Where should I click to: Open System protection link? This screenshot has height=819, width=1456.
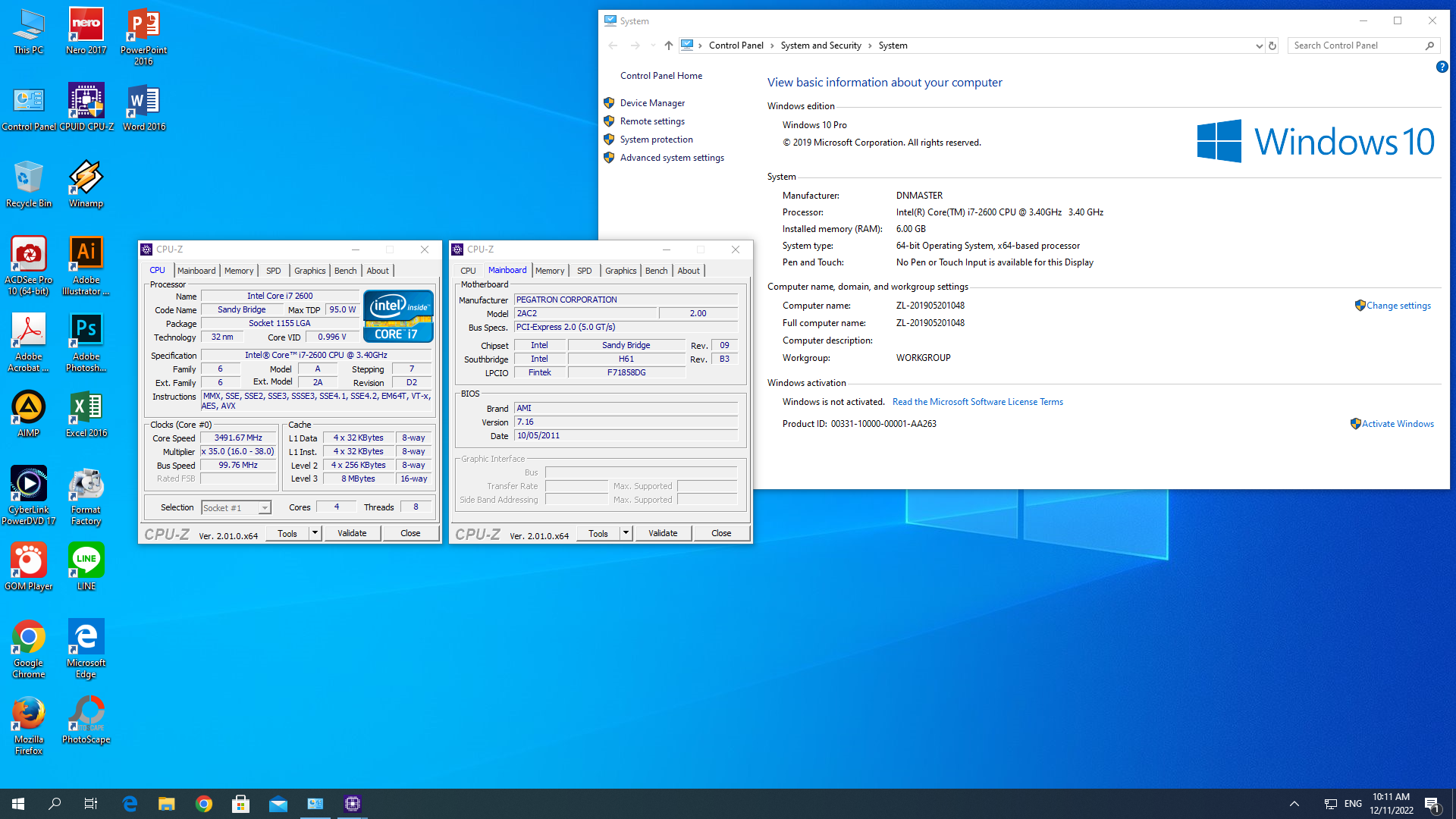[x=657, y=140]
